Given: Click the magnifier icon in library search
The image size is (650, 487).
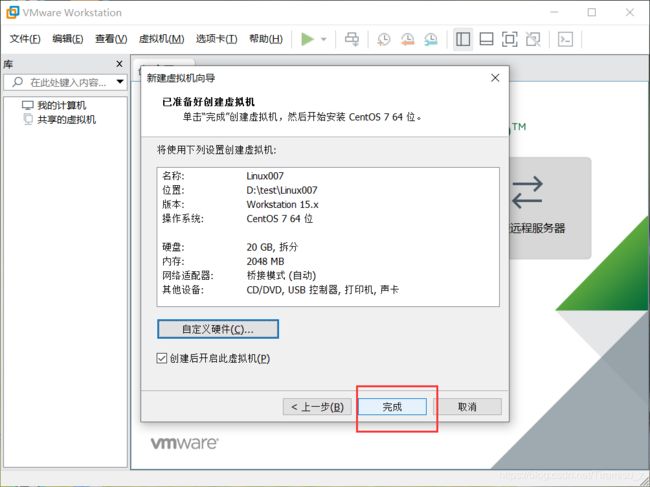Looking at the screenshot, I should 17,82.
